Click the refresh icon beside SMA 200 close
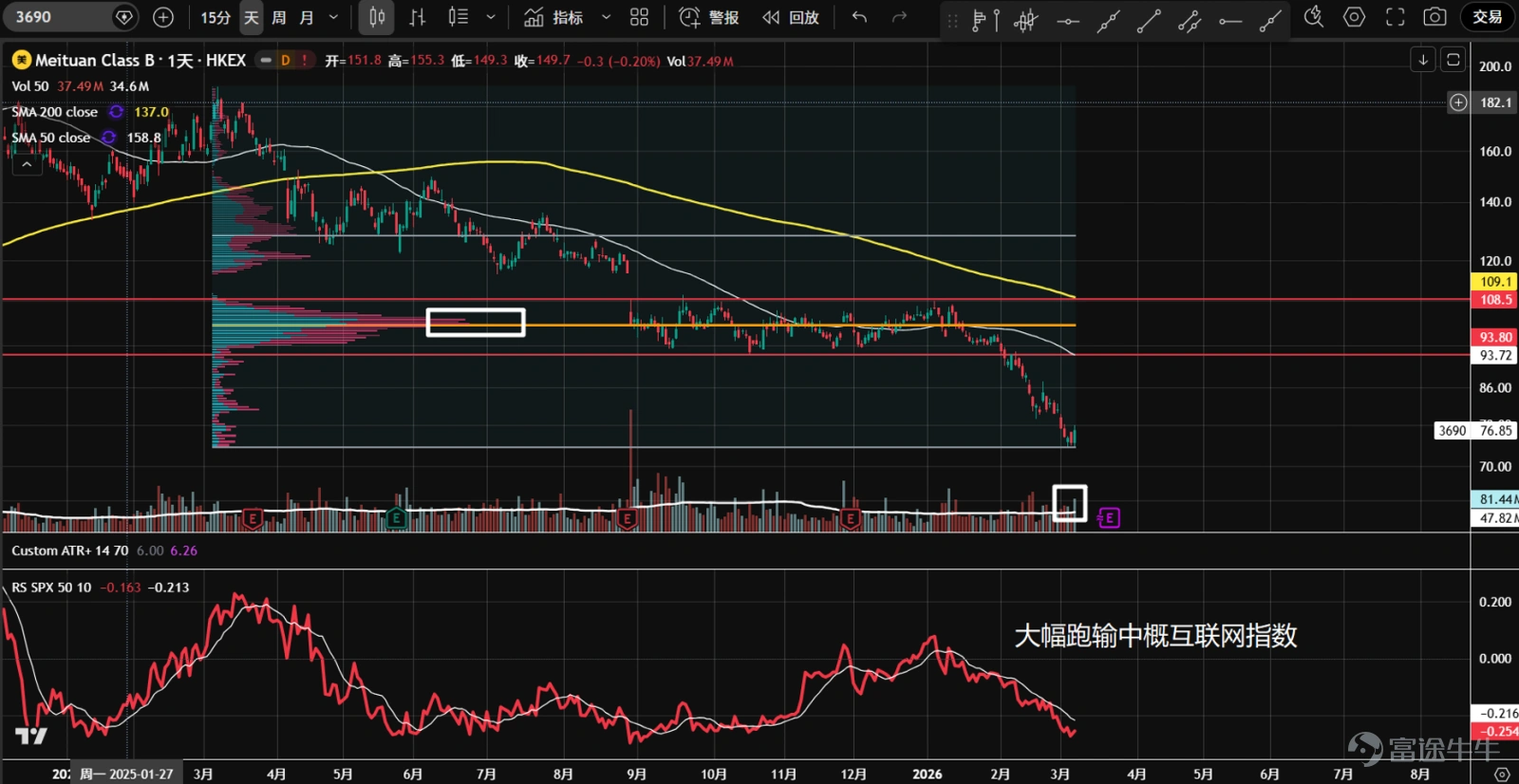Viewport: 1519px width, 784px height. click(x=116, y=112)
